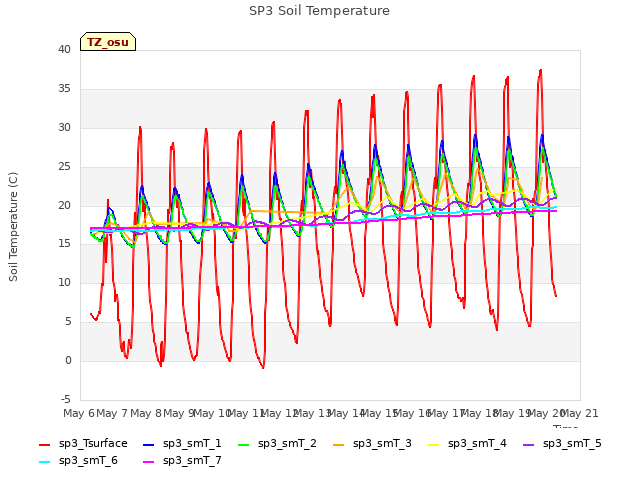This screenshot has width=640, height=480.
Task: Click the yellow sp3_smT_4 legend swatch
Action: (433, 444)
